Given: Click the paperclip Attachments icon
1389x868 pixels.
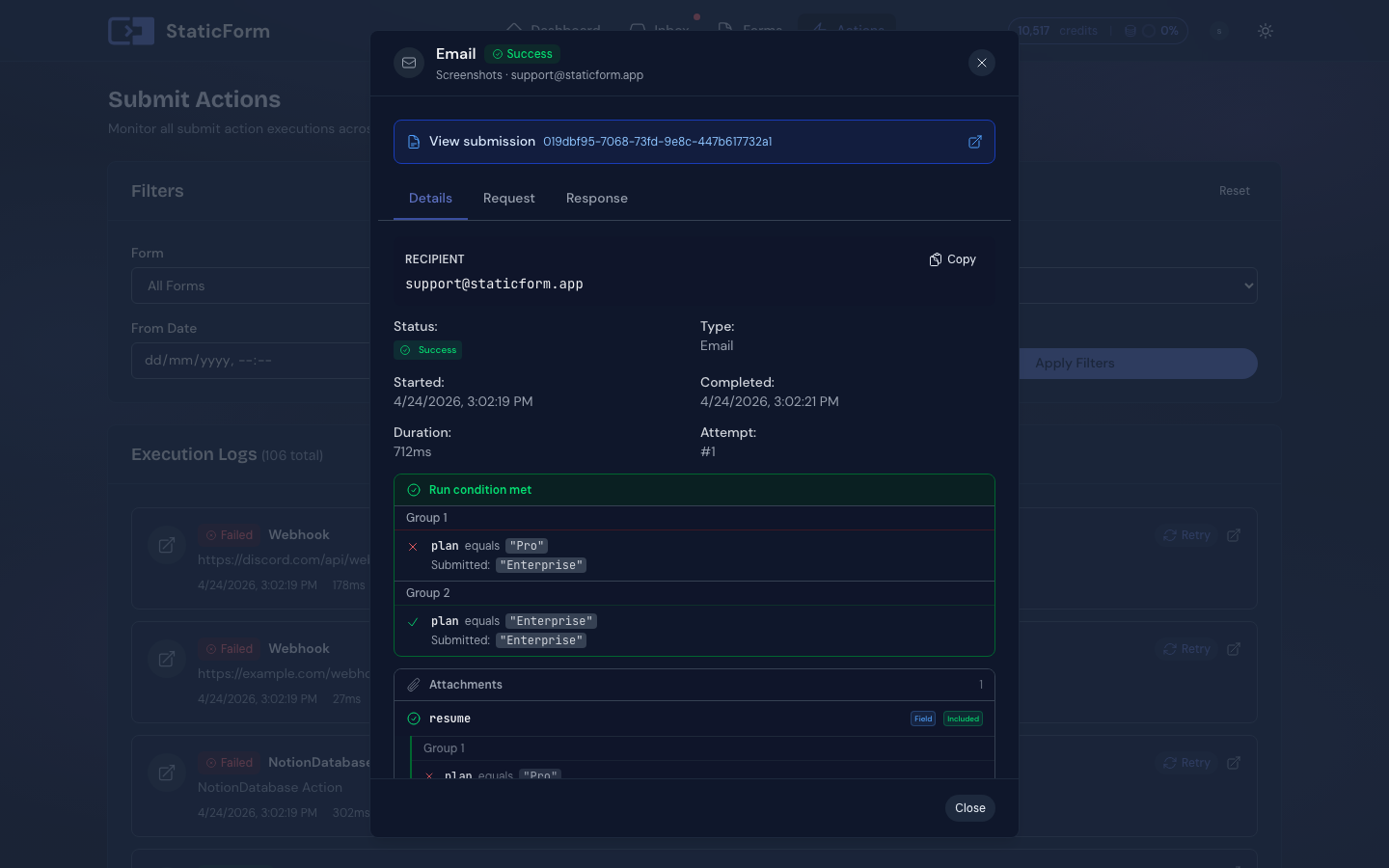Looking at the screenshot, I should pyautogui.click(x=414, y=685).
